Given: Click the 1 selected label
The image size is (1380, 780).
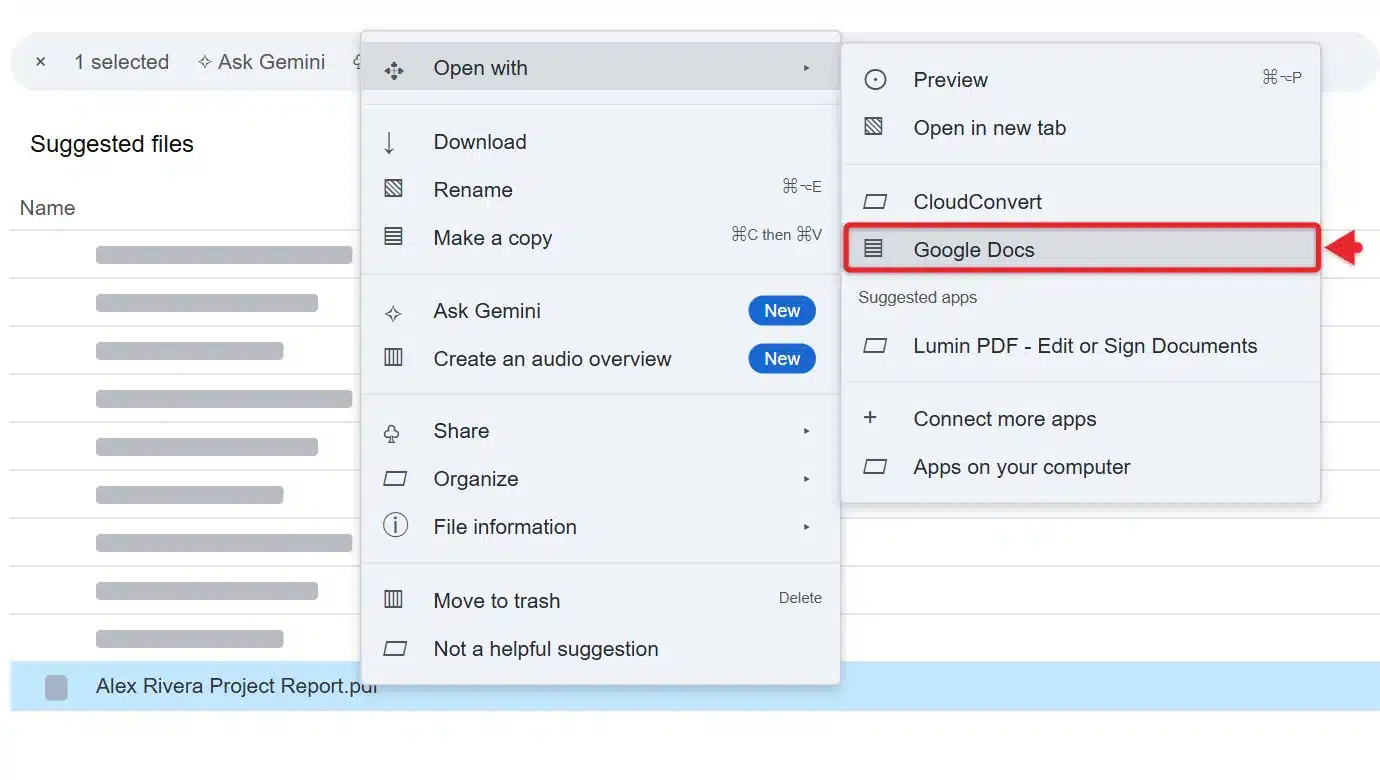Looking at the screenshot, I should pos(121,62).
